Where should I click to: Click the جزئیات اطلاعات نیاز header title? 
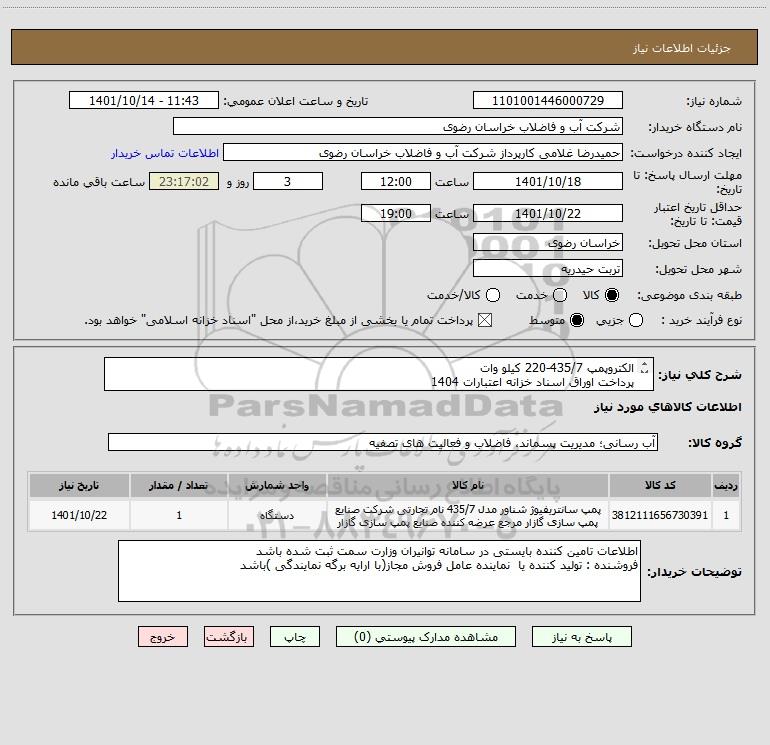click(x=682, y=48)
